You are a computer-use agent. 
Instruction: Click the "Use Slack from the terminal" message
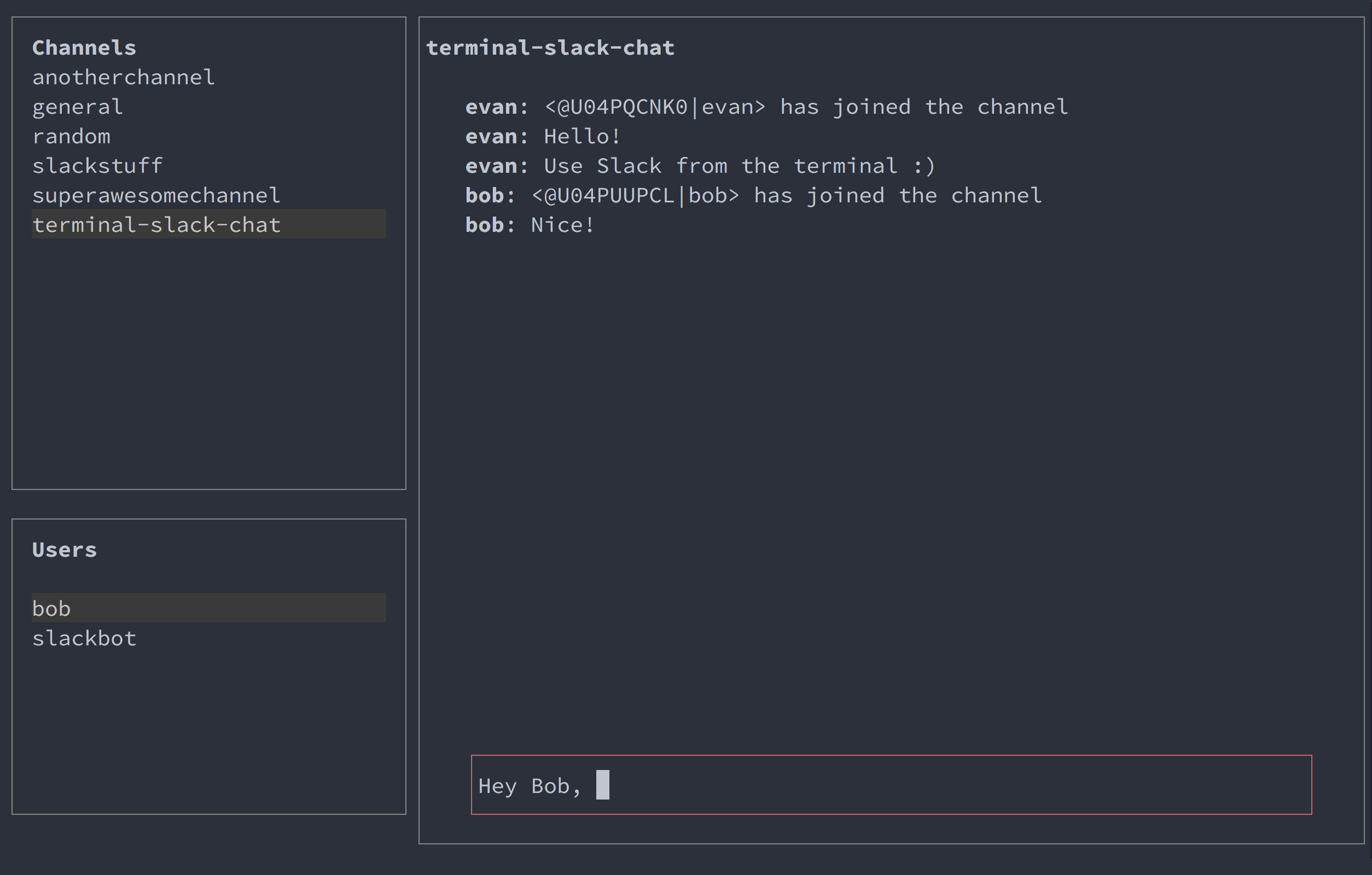[739, 166]
